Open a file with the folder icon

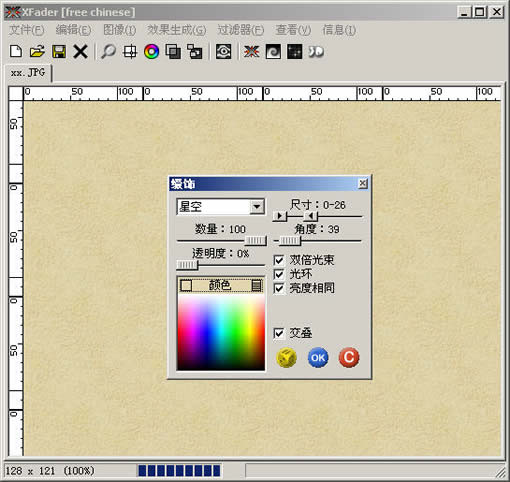pyautogui.click(x=37, y=52)
